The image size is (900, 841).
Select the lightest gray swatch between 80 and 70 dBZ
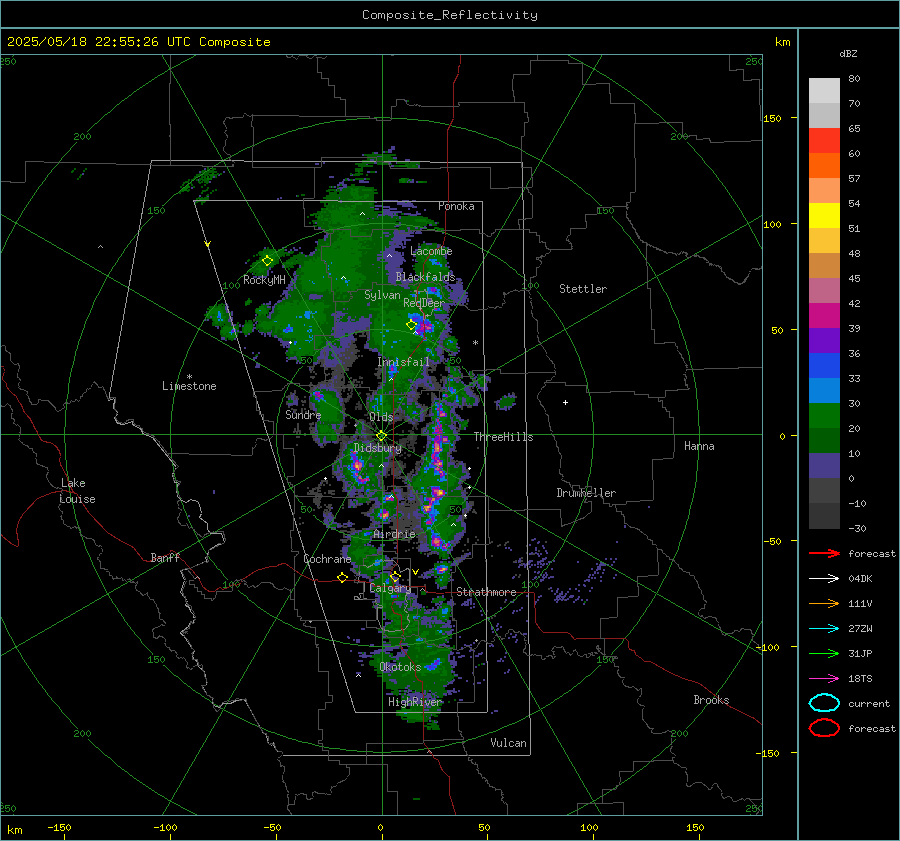click(824, 91)
